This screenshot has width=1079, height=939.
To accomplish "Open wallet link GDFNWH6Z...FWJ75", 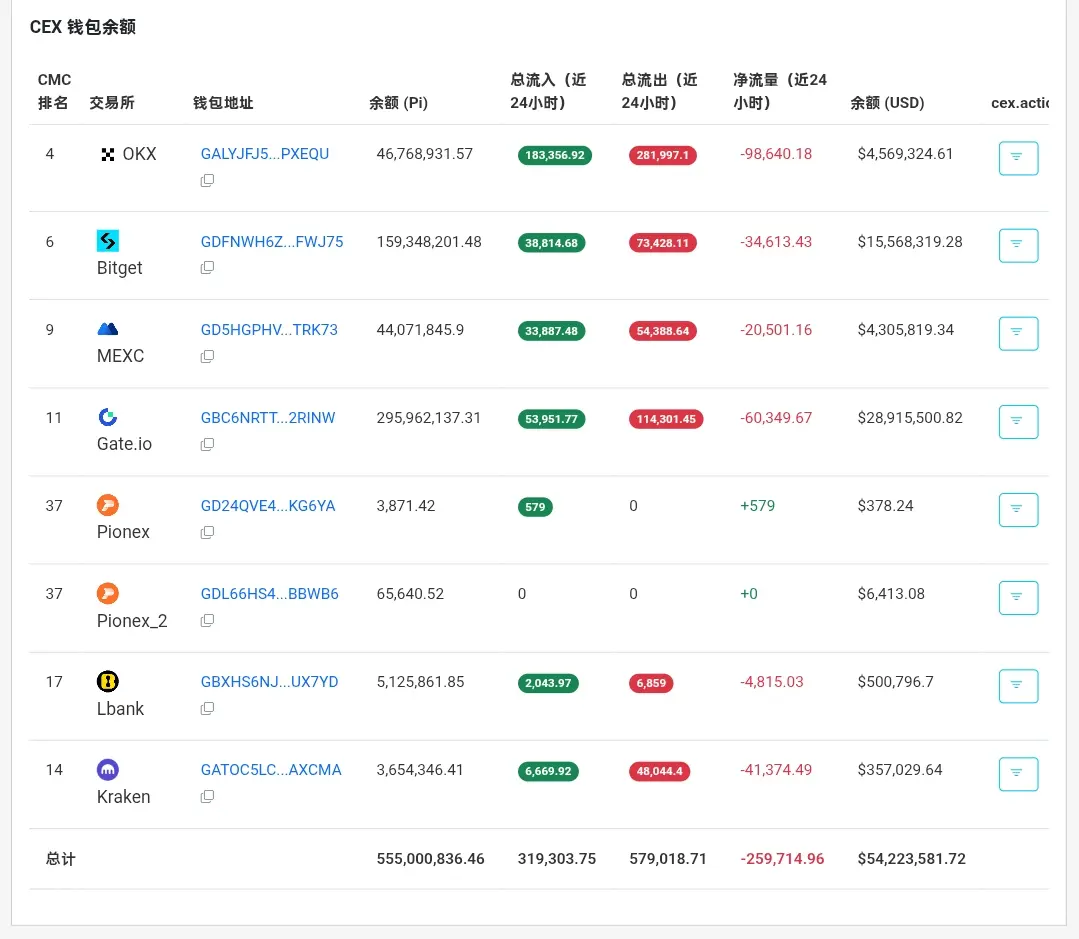I will [x=272, y=242].
